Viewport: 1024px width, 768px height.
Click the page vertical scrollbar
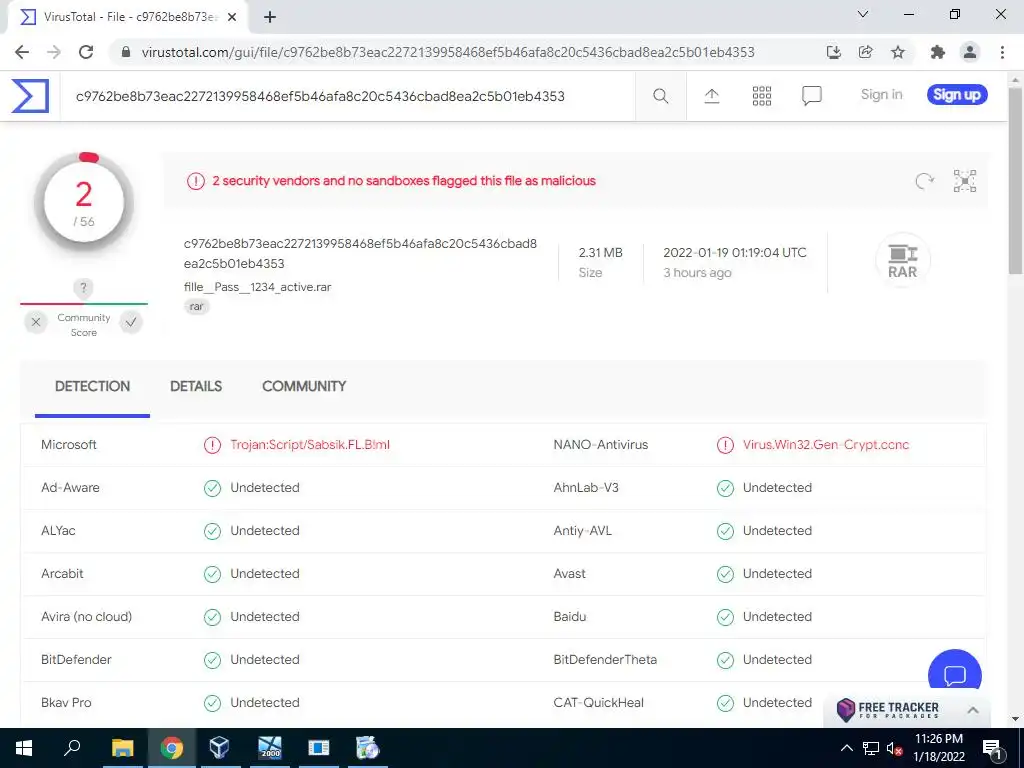[x=1016, y=183]
